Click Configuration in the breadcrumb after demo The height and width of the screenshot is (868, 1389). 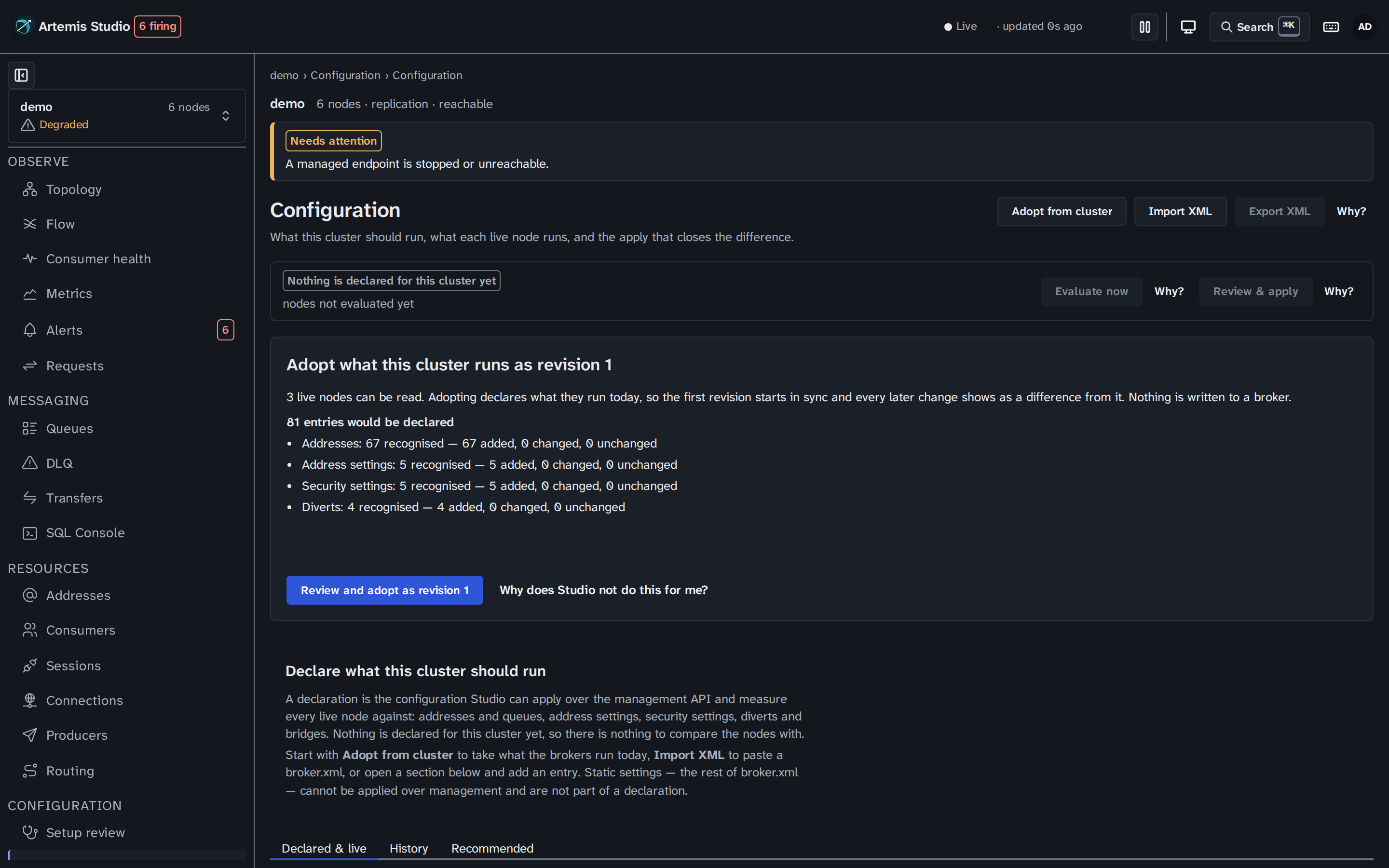pyautogui.click(x=345, y=75)
